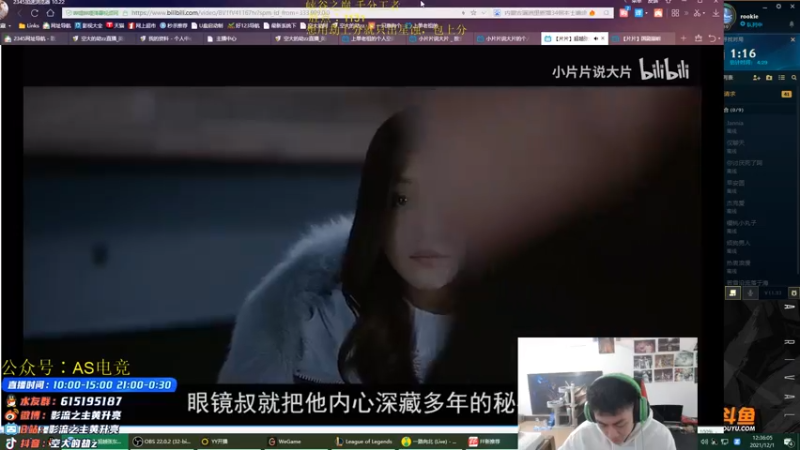Open the orange picture extension icon
This screenshot has width=800, height=450.
658,13
